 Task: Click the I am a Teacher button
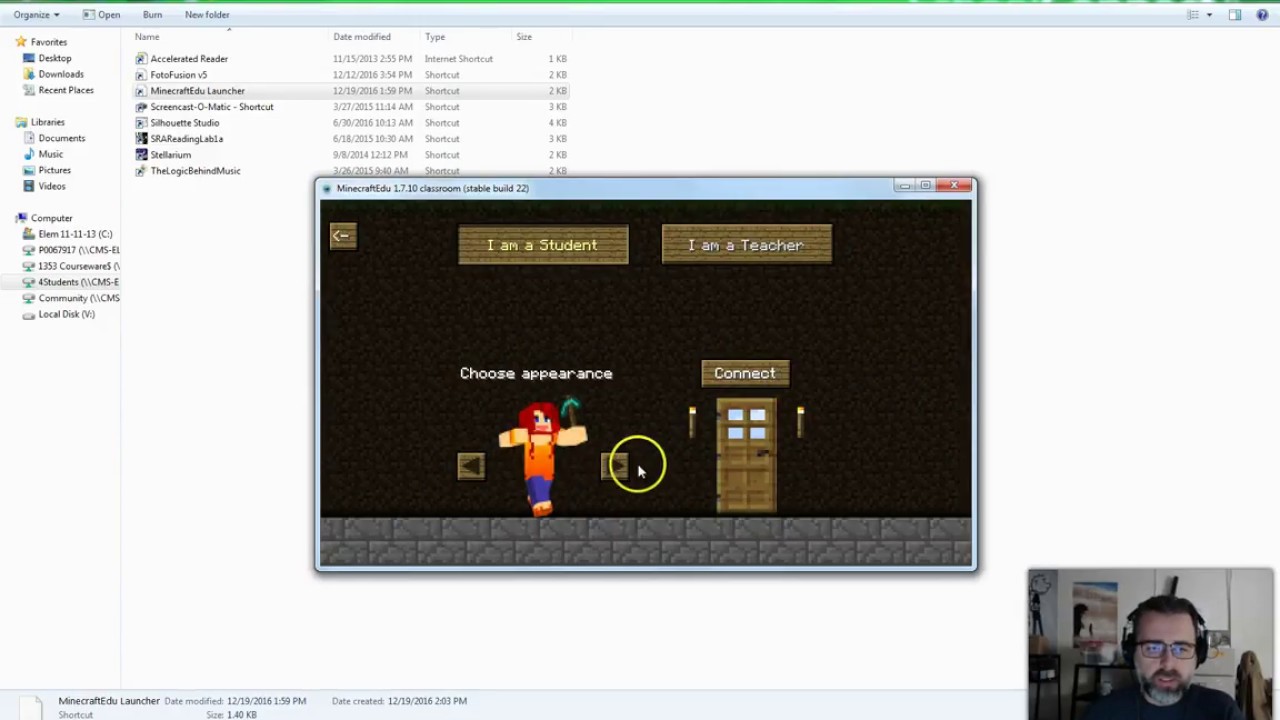tap(746, 245)
